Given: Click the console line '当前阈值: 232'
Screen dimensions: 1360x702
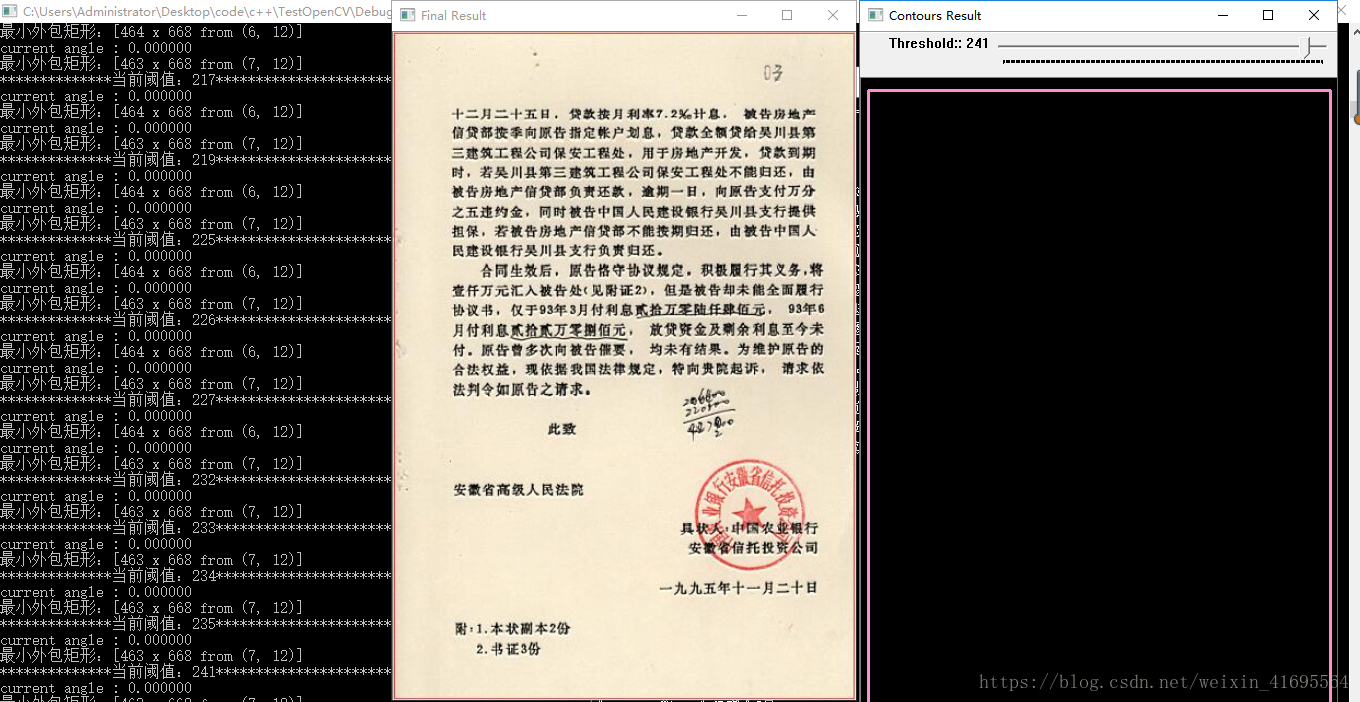Looking at the screenshot, I should point(196,480).
